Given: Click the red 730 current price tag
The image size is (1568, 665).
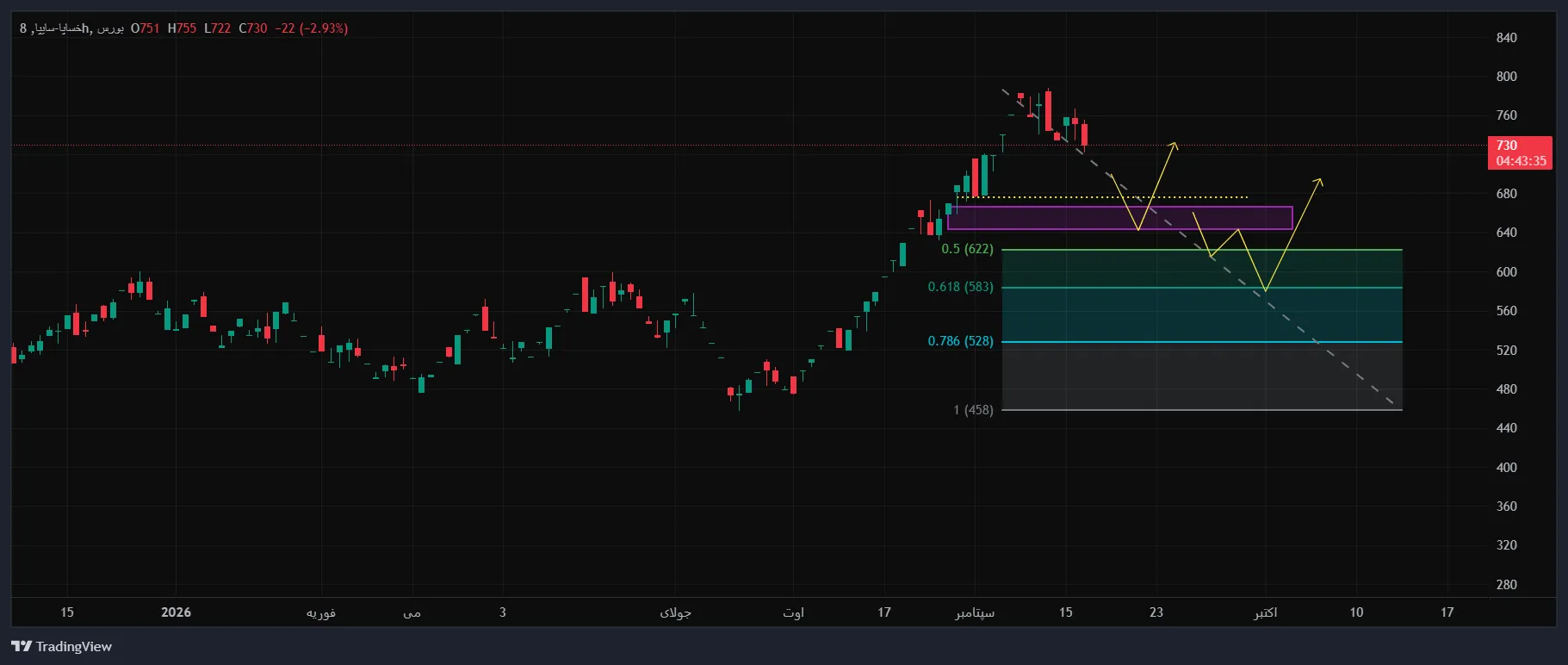Looking at the screenshot, I should (x=1520, y=152).
